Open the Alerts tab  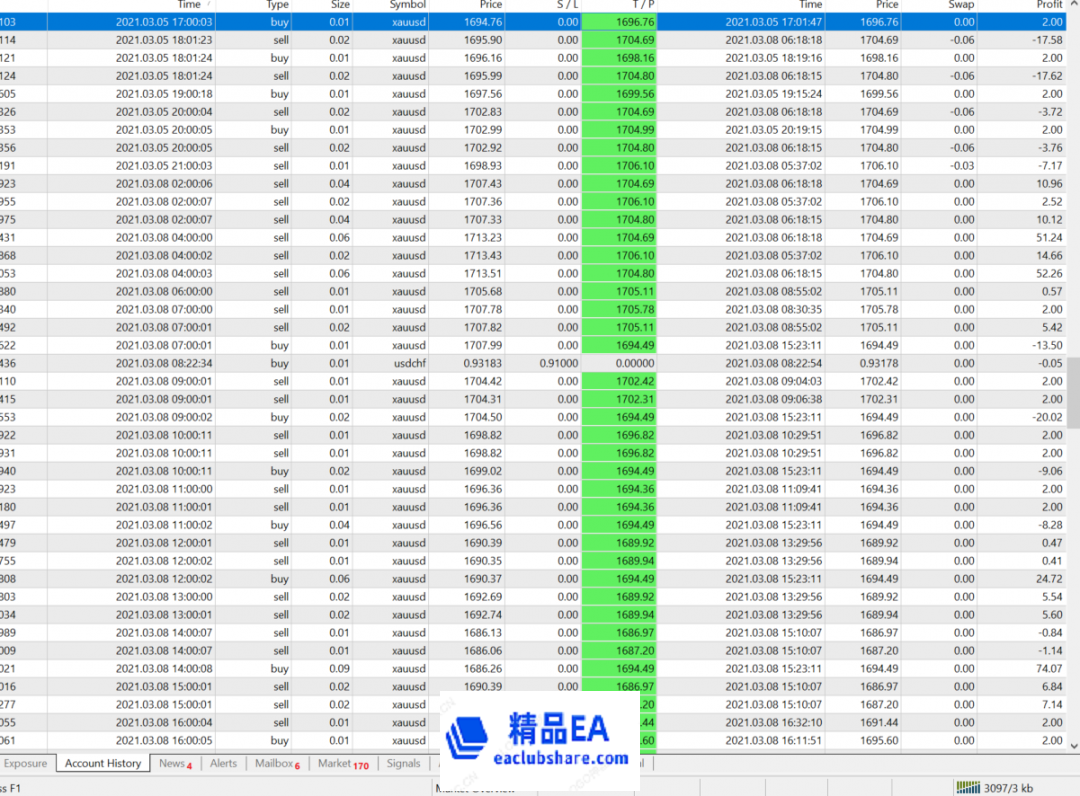[x=223, y=763]
